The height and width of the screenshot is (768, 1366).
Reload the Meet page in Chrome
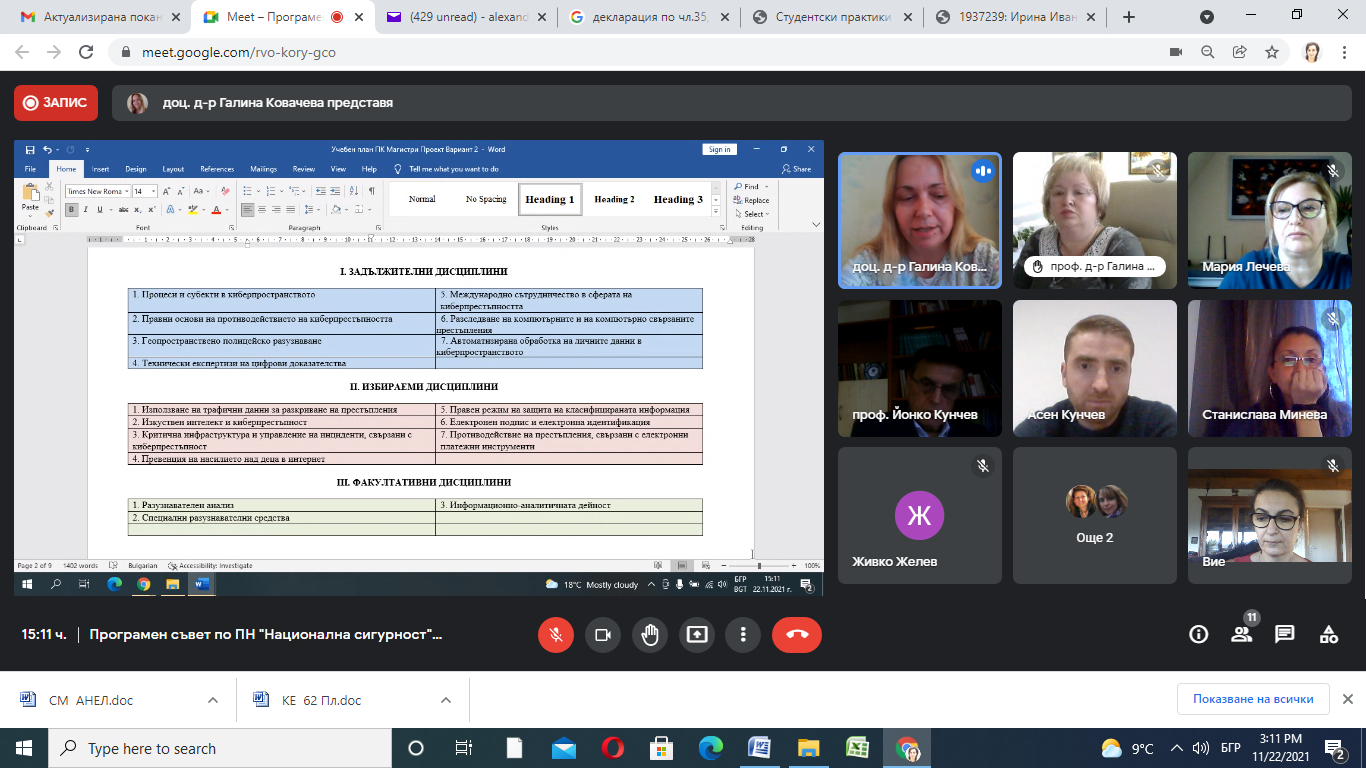(86, 52)
